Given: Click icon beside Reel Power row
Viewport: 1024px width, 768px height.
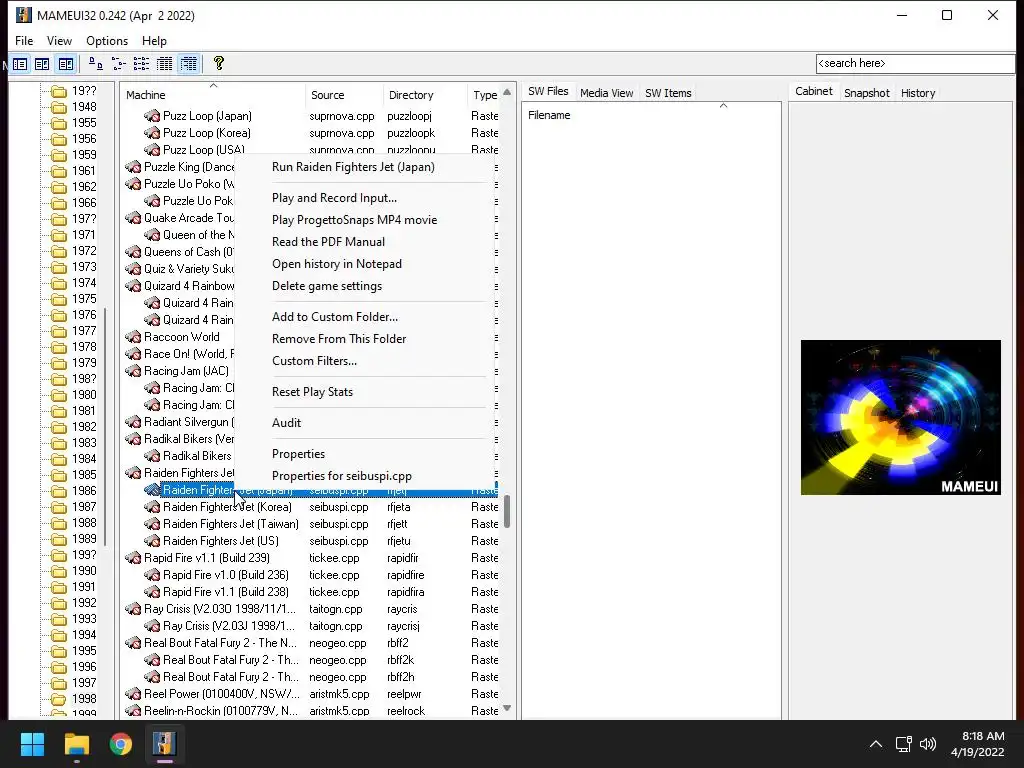Looking at the screenshot, I should coord(133,694).
